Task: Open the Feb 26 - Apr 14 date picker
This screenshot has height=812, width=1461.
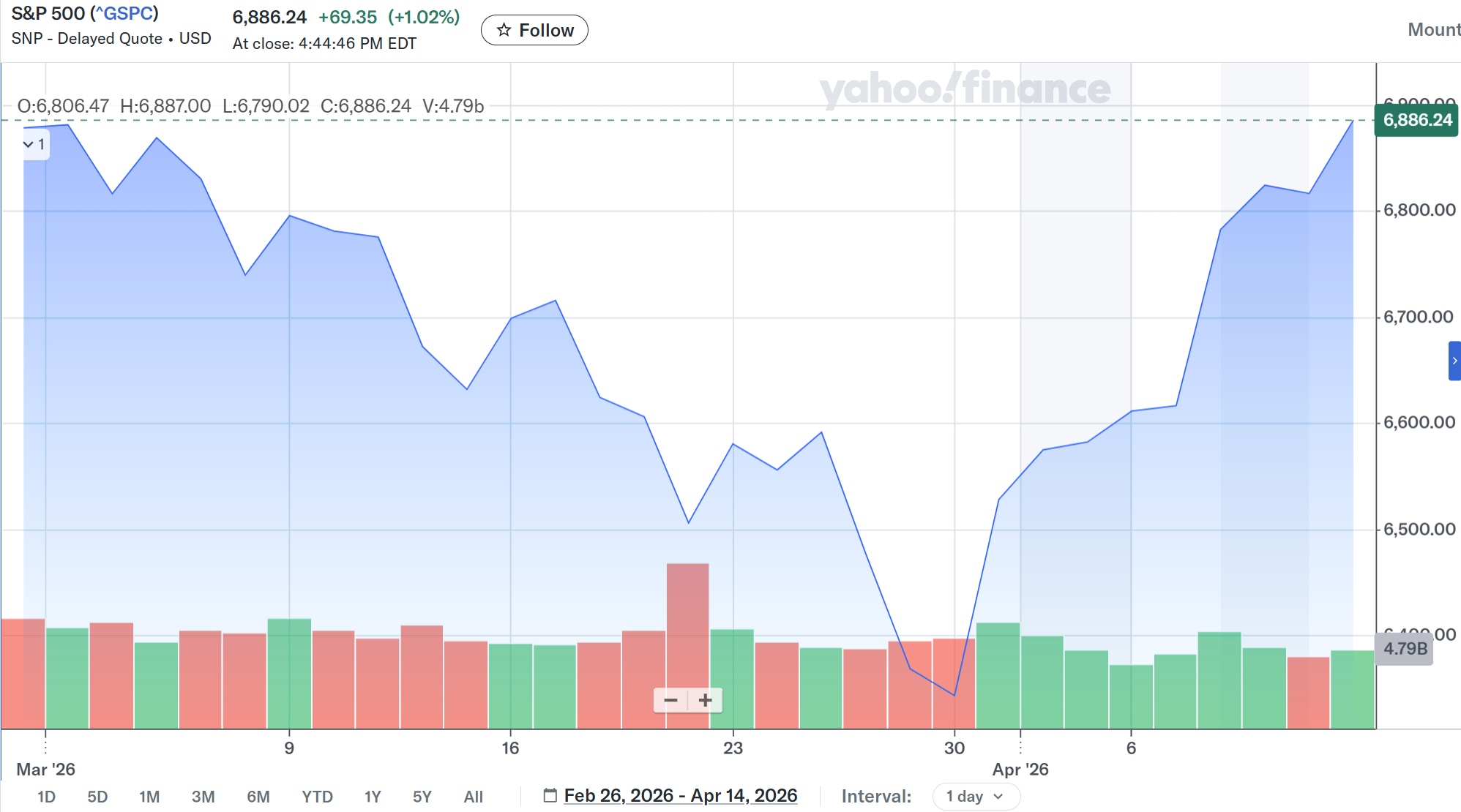Action: 680,795
